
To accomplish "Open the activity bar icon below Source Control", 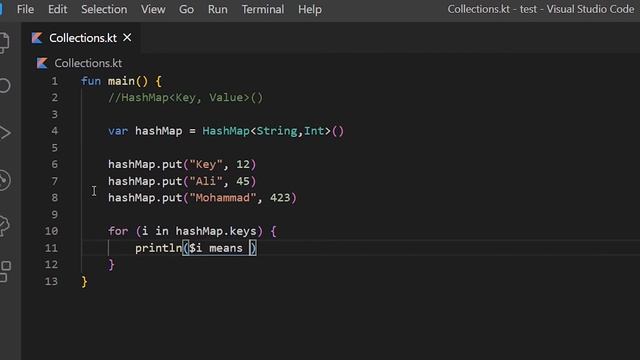I will (5, 226).
